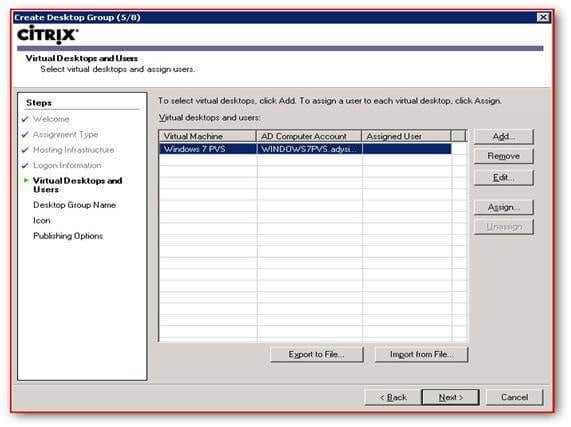This screenshot has height=427, width=571.
Task: Click the checkmark beside Assignment Type
Action: [x=25, y=135]
